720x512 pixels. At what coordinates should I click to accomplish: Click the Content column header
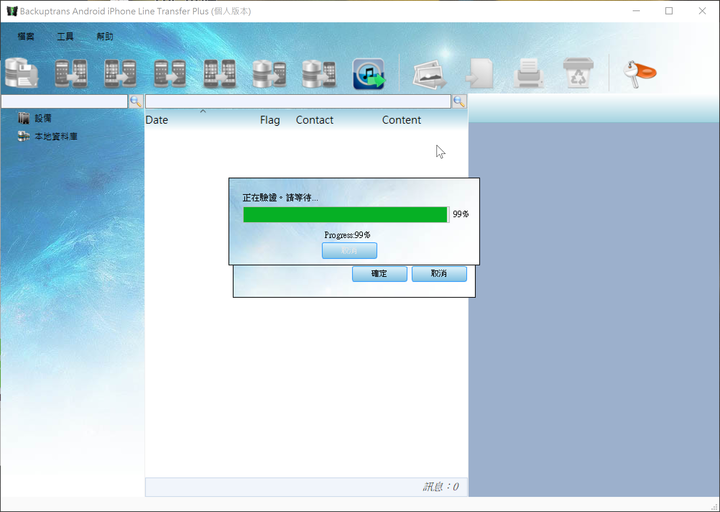click(x=401, y=120)
